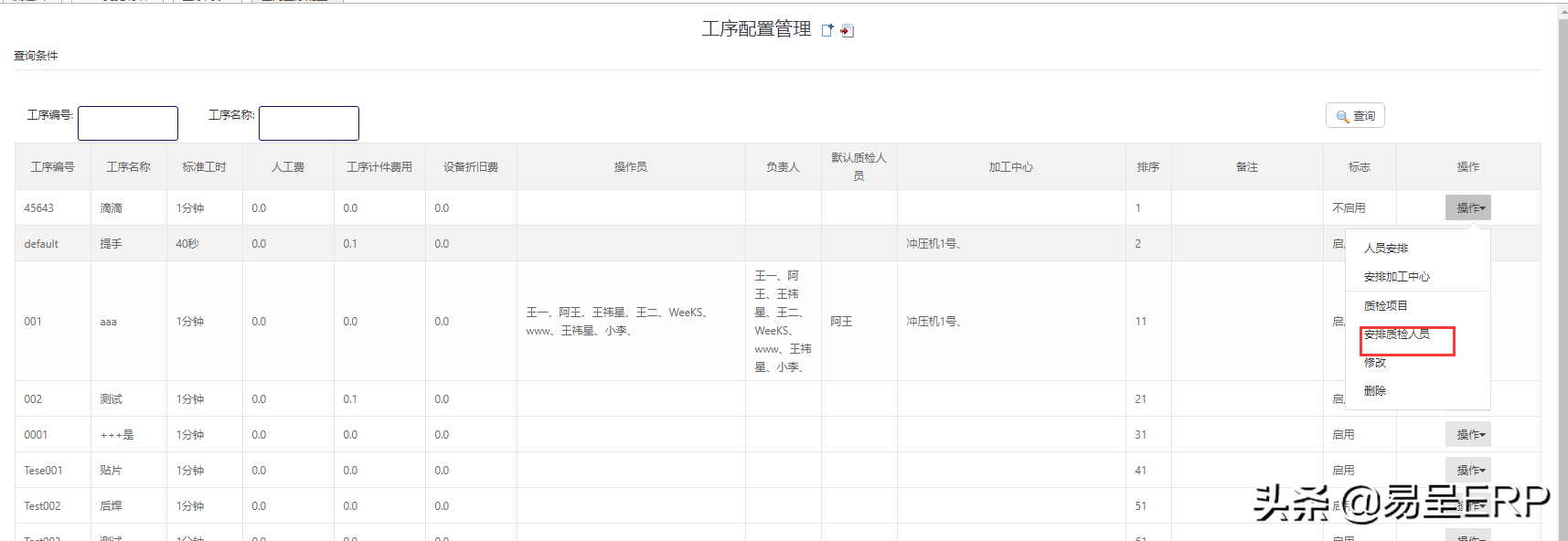Click the 查询 search button
This screenshot has width=1568, height=541.
[1355, 116]
